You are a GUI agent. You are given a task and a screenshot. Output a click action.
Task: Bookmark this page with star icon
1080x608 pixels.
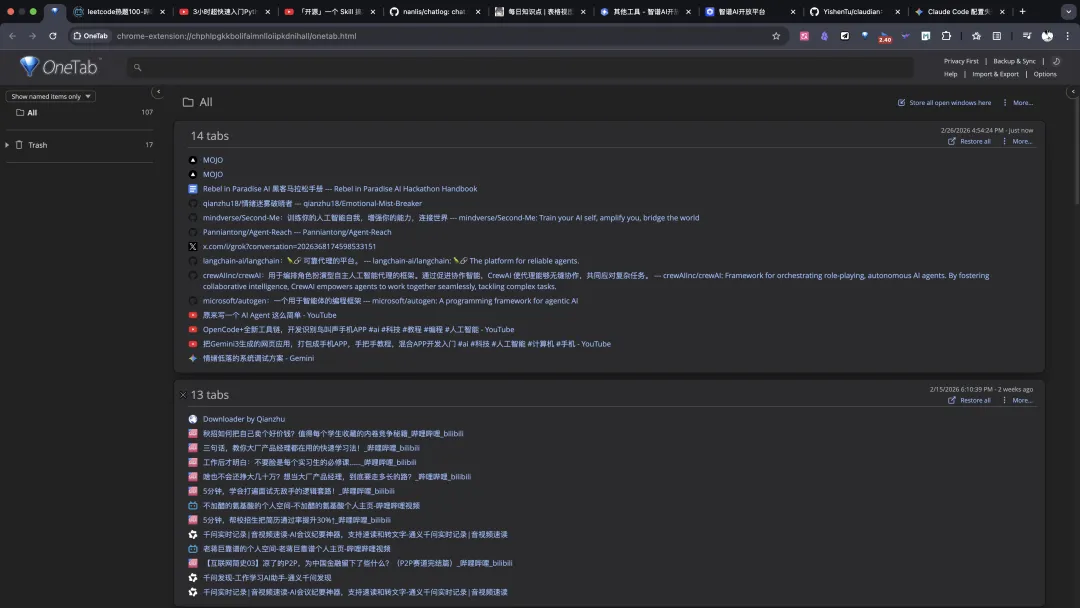[776, 36]
